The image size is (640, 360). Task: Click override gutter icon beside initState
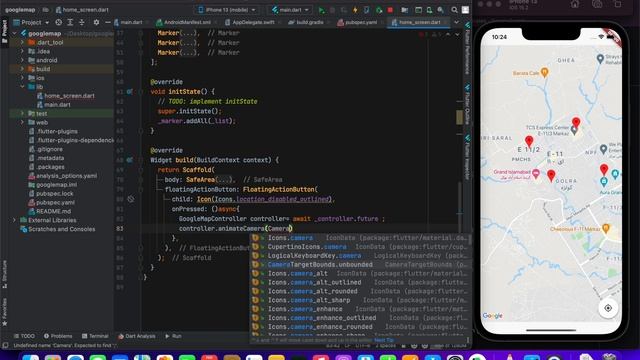pos(129,92)
